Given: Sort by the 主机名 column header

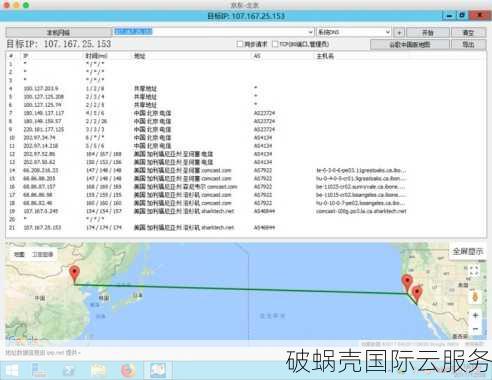Looking at the screenshot, I should [325, 56].
